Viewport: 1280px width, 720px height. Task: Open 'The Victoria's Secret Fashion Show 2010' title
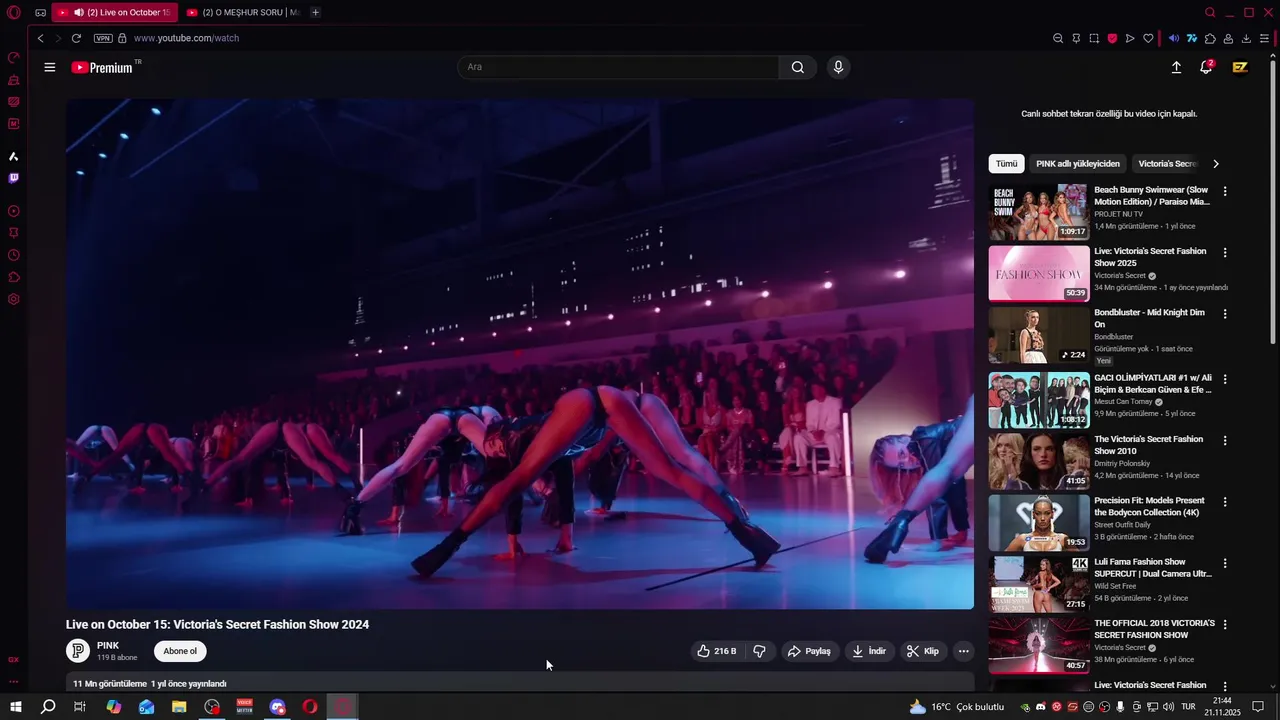pyautogui.click(x=1149, y=445)
